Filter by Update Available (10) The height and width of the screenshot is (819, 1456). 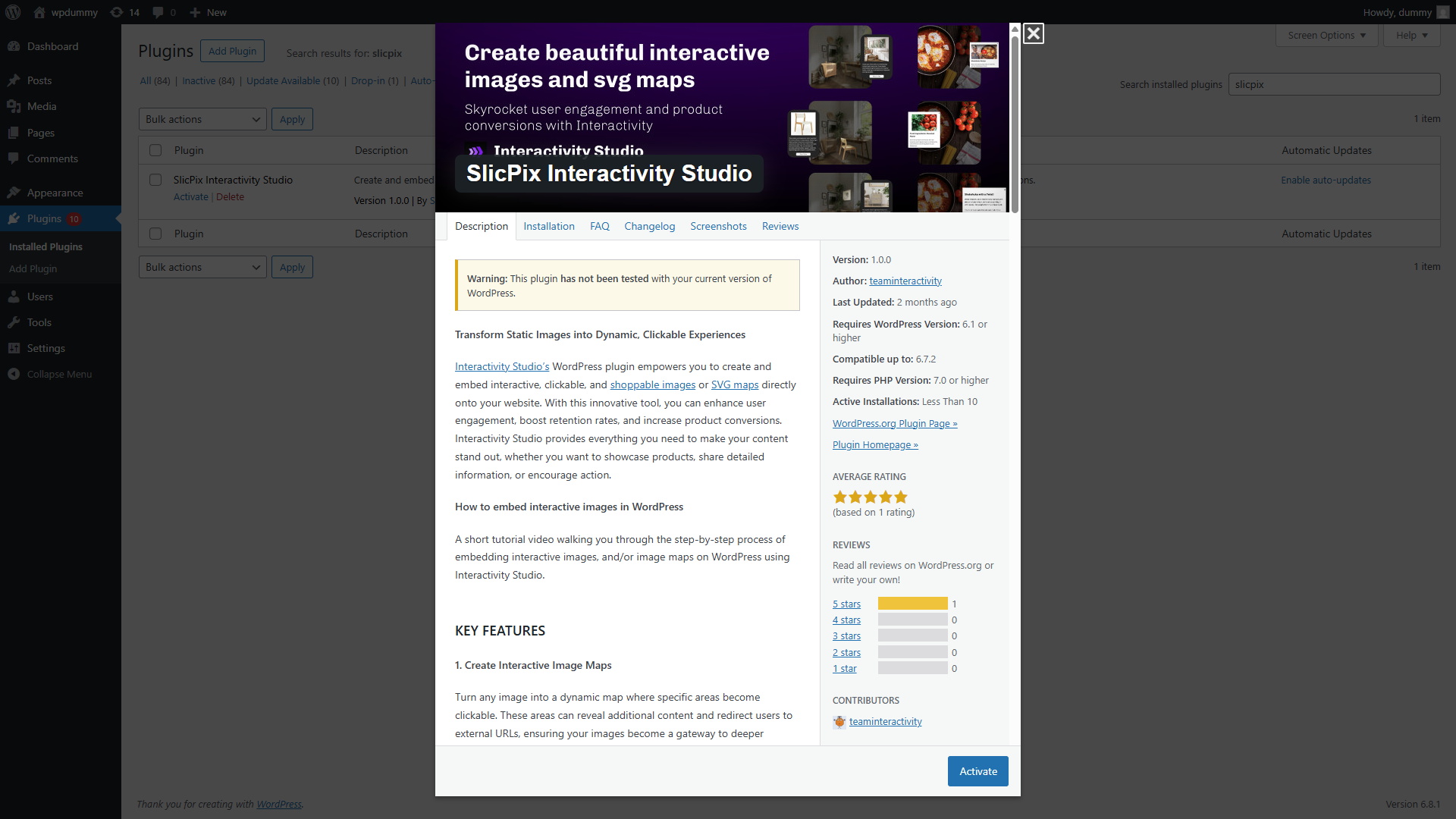(293, 80)
